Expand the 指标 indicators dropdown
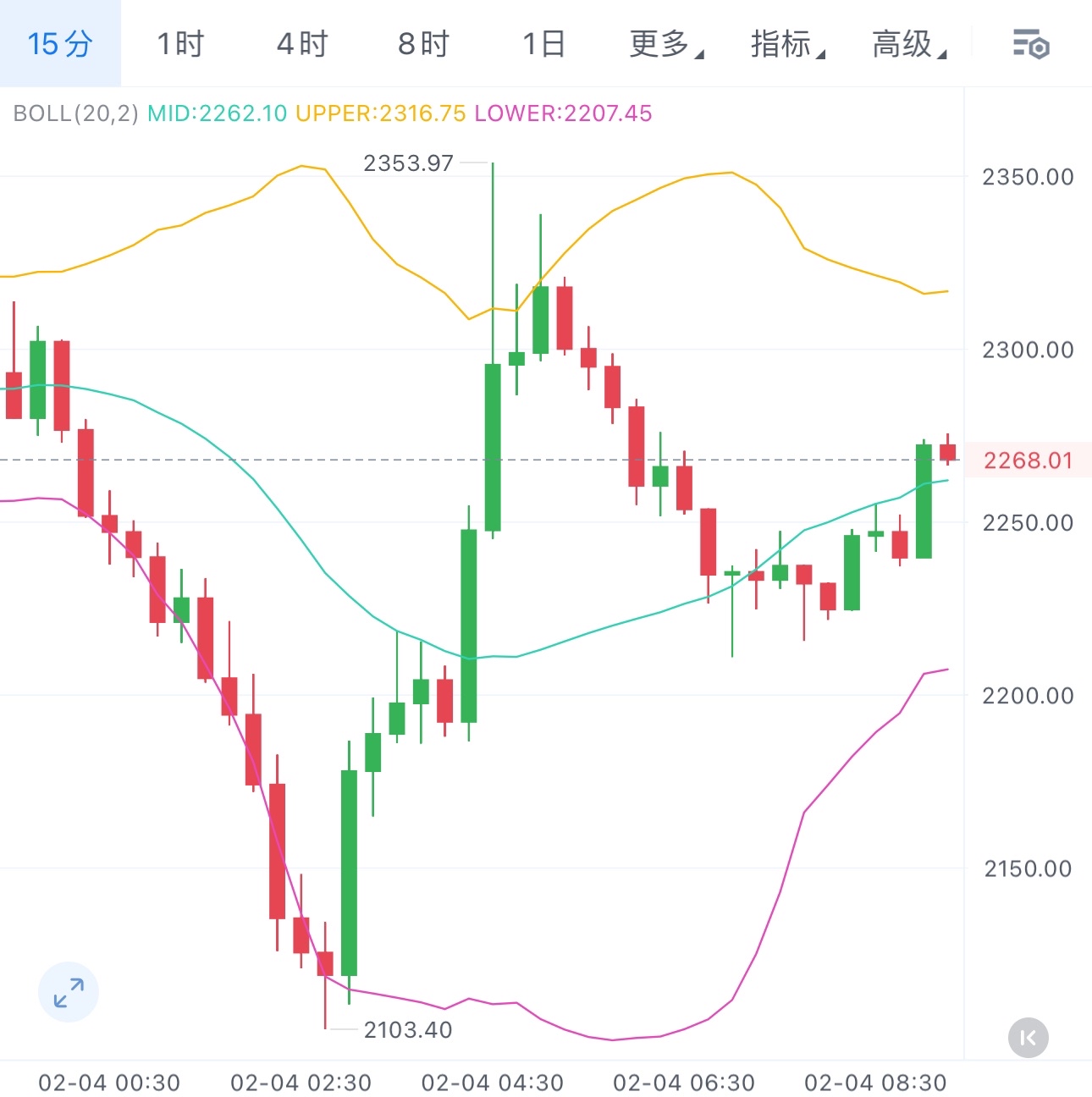 point(786,44)
